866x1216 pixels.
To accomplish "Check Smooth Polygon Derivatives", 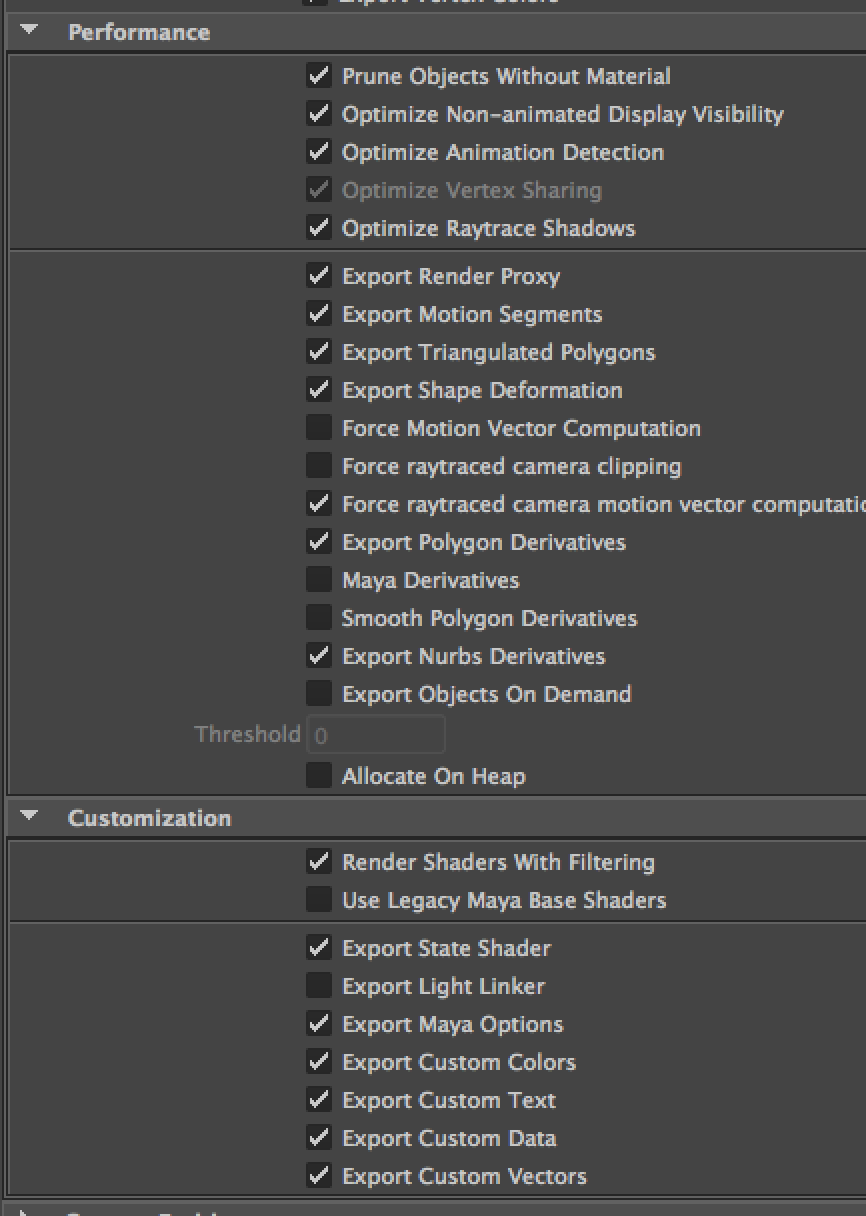I will [x=318, y=618].
